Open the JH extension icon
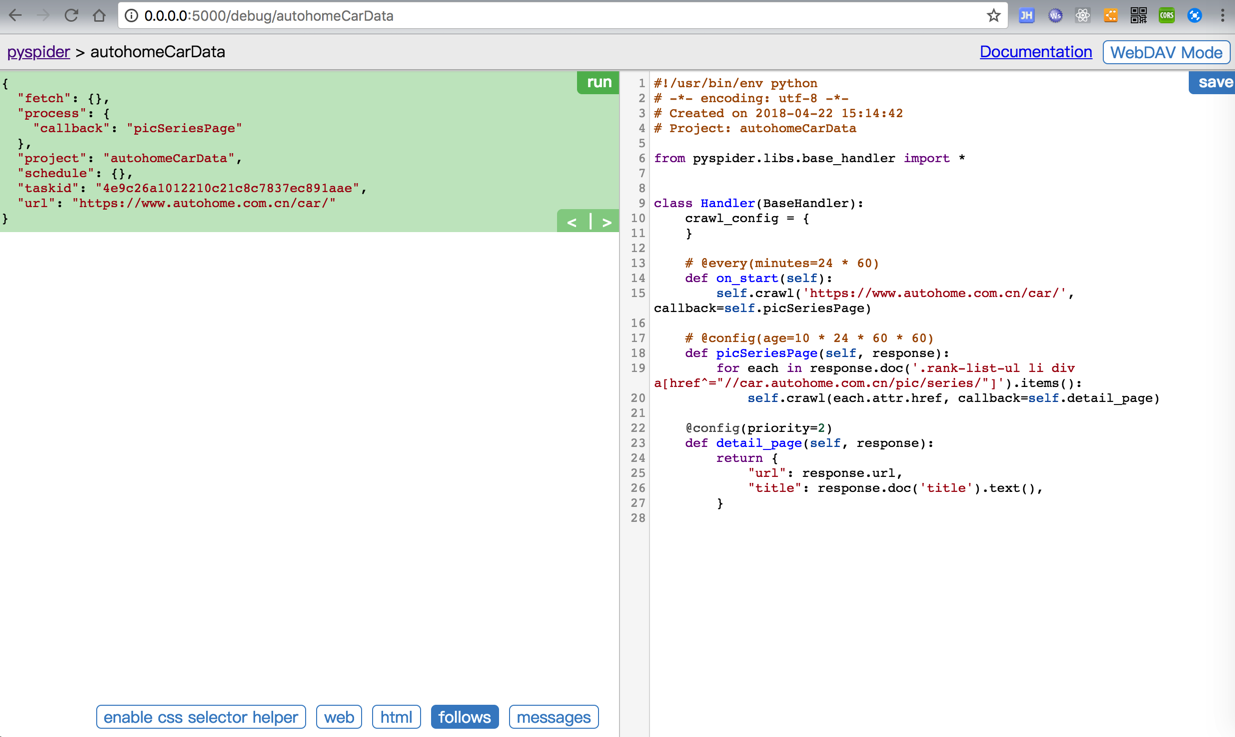1235x737 pixels. (x=1026, y=15)
